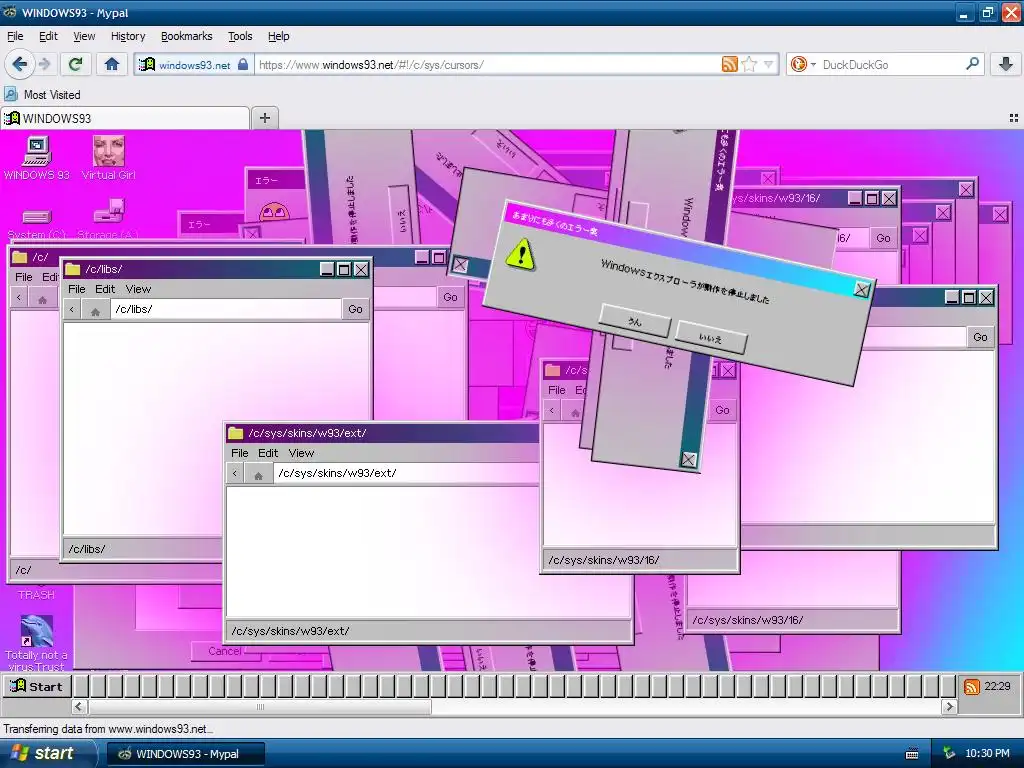Click the back arrow in the /c/ window
The image size is (1024, 768).
[19, 298]
